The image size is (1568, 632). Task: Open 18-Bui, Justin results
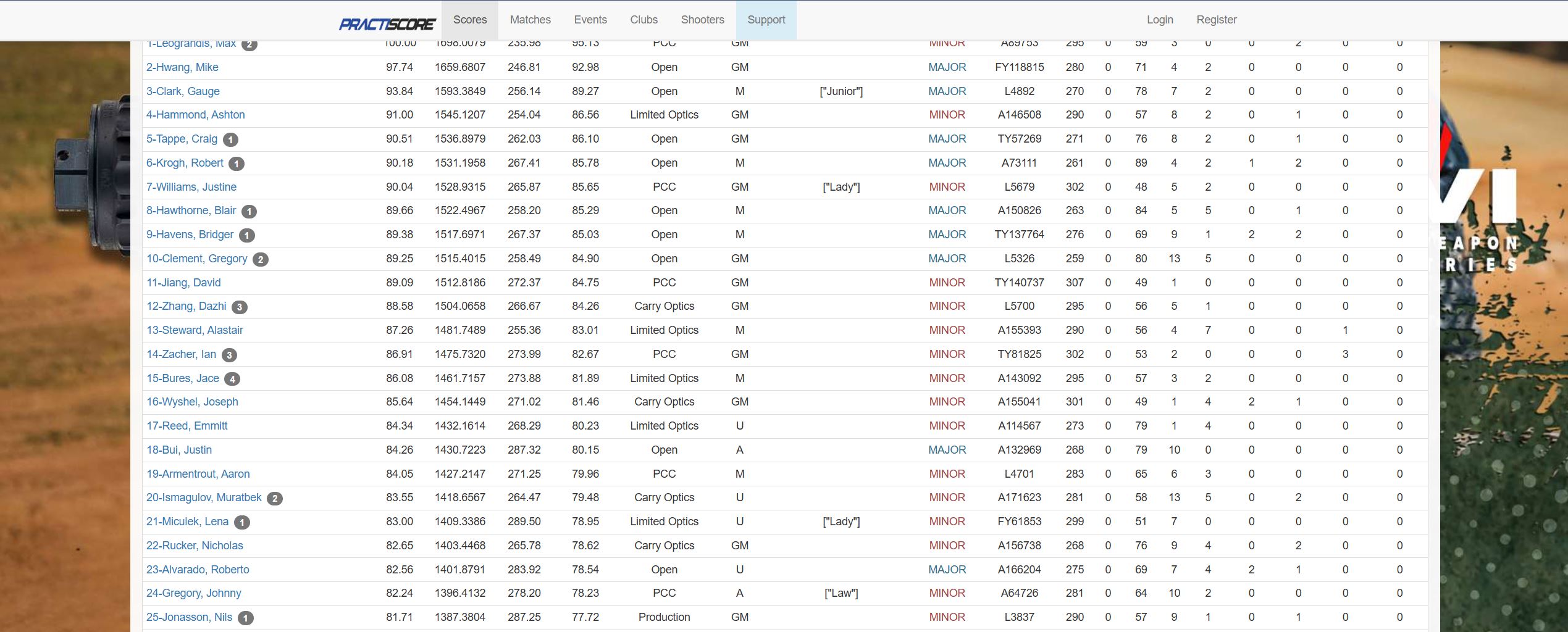(x=179, y=450)
